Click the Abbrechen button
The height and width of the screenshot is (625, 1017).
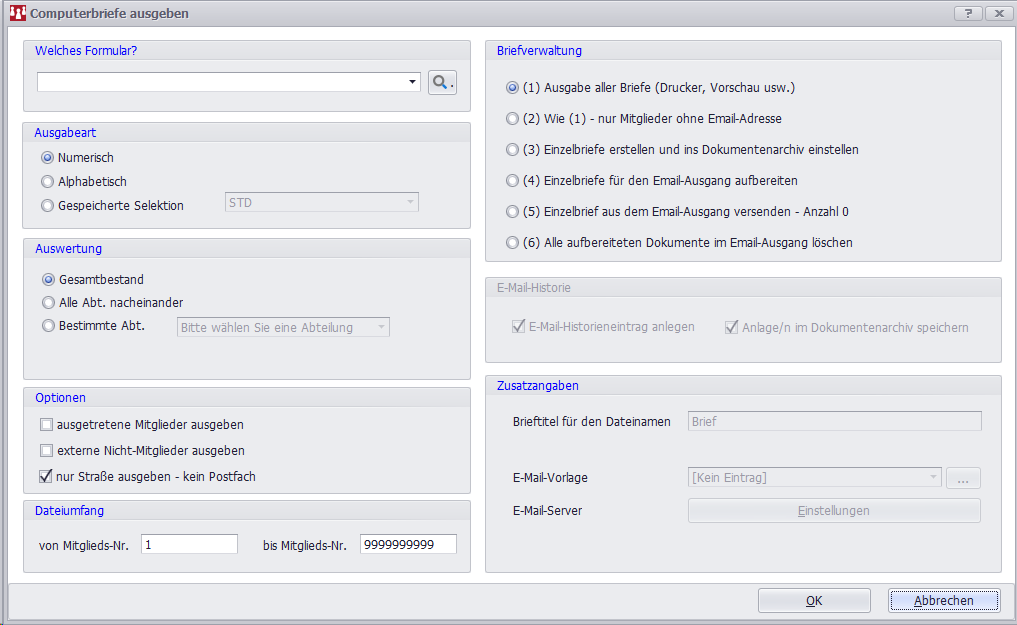click(943, 601)
